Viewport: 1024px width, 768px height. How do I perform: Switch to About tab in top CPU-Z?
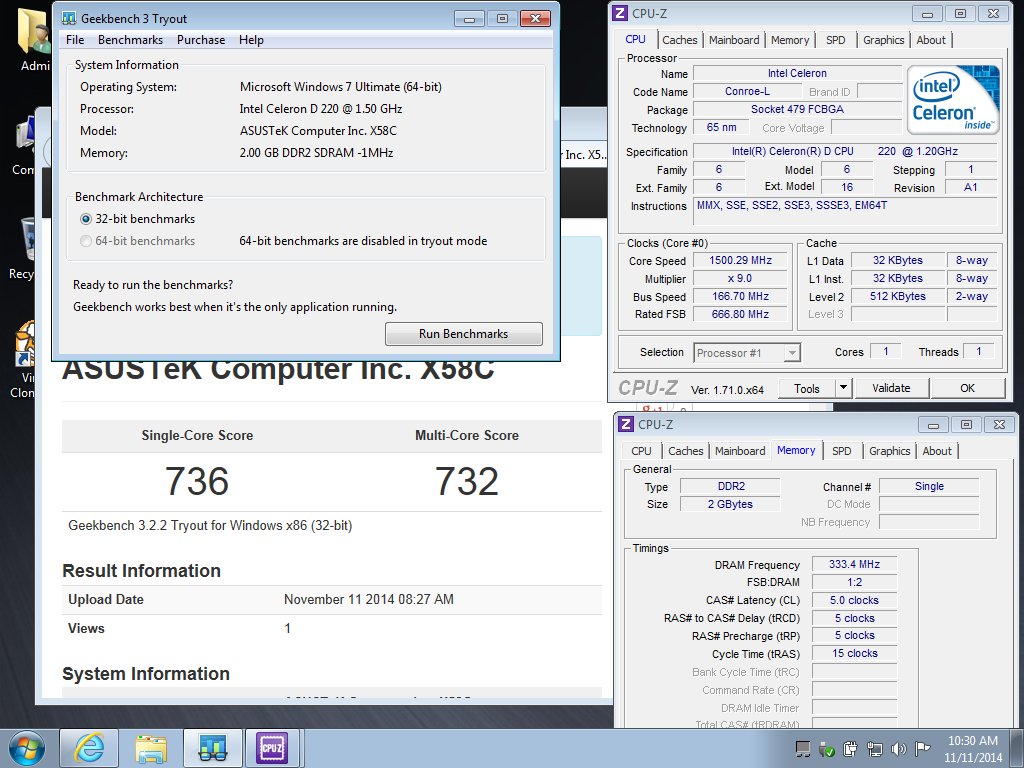click(x=931, y=40)
